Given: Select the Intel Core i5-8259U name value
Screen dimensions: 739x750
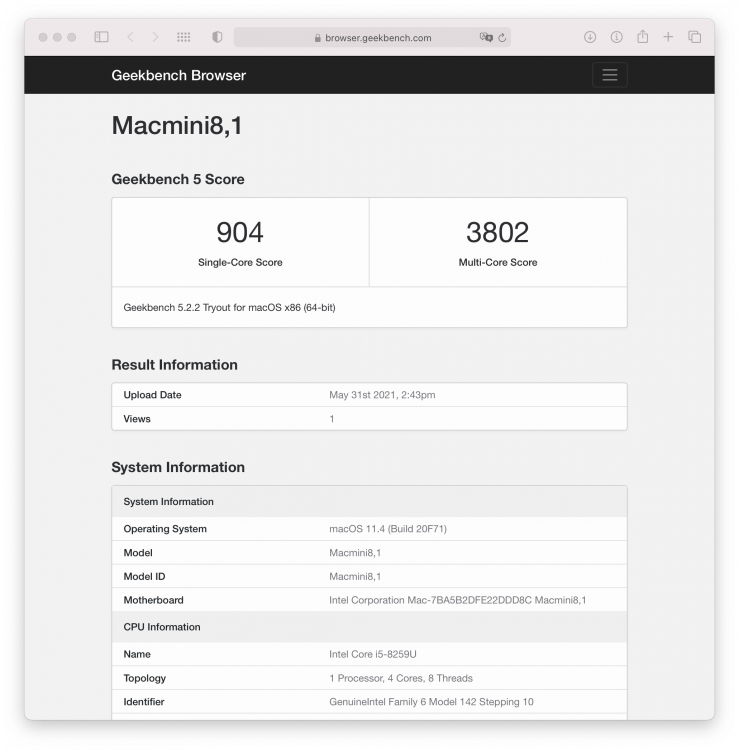Looking at the screenshot, I should point(373,654).
